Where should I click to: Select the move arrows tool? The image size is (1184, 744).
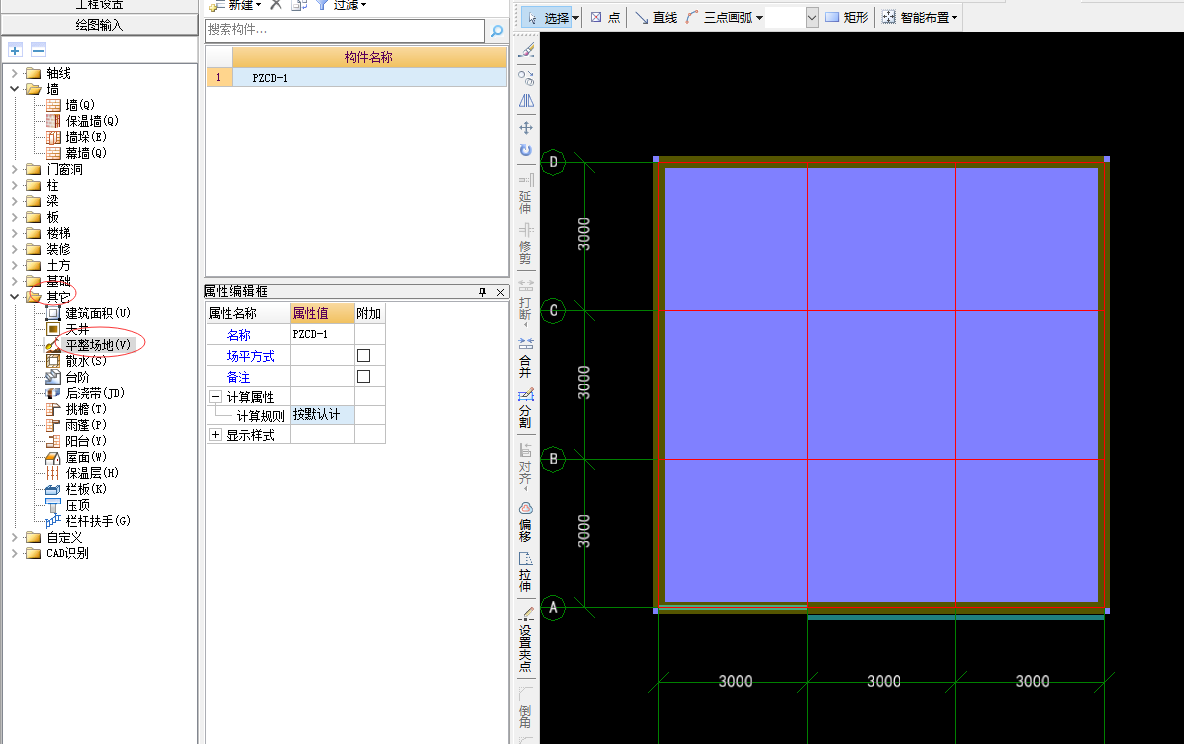point(526,128)
